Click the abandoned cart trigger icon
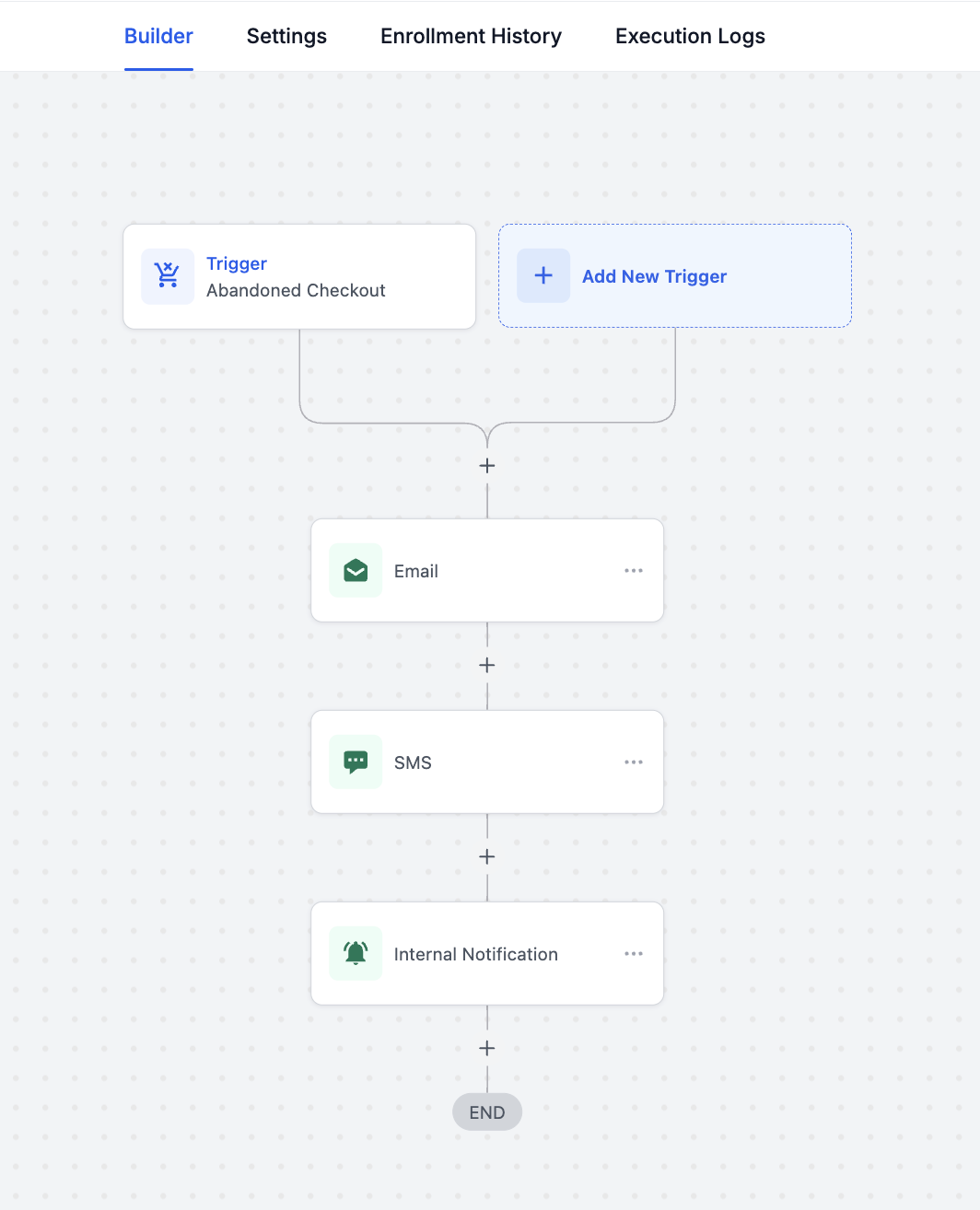980x1210 pixels. point(168,276)
